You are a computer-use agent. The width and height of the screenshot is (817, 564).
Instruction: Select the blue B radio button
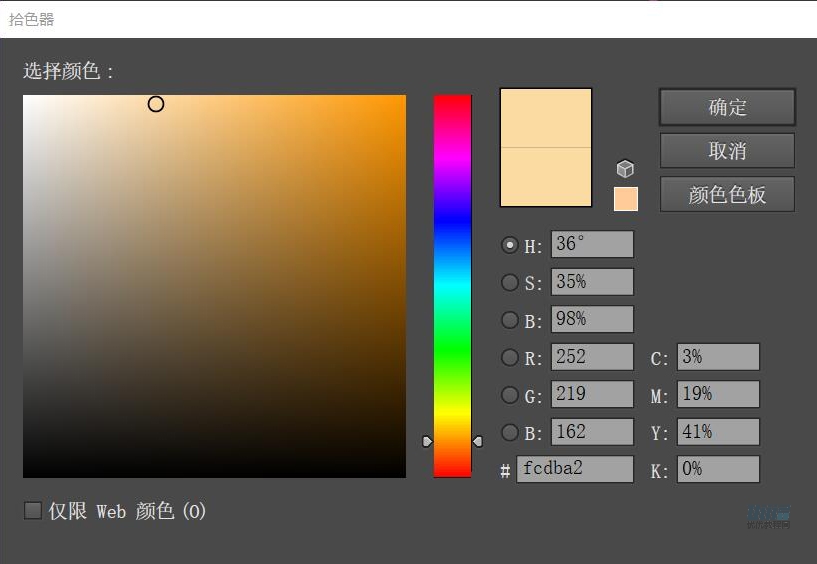(x=510, y=432)
